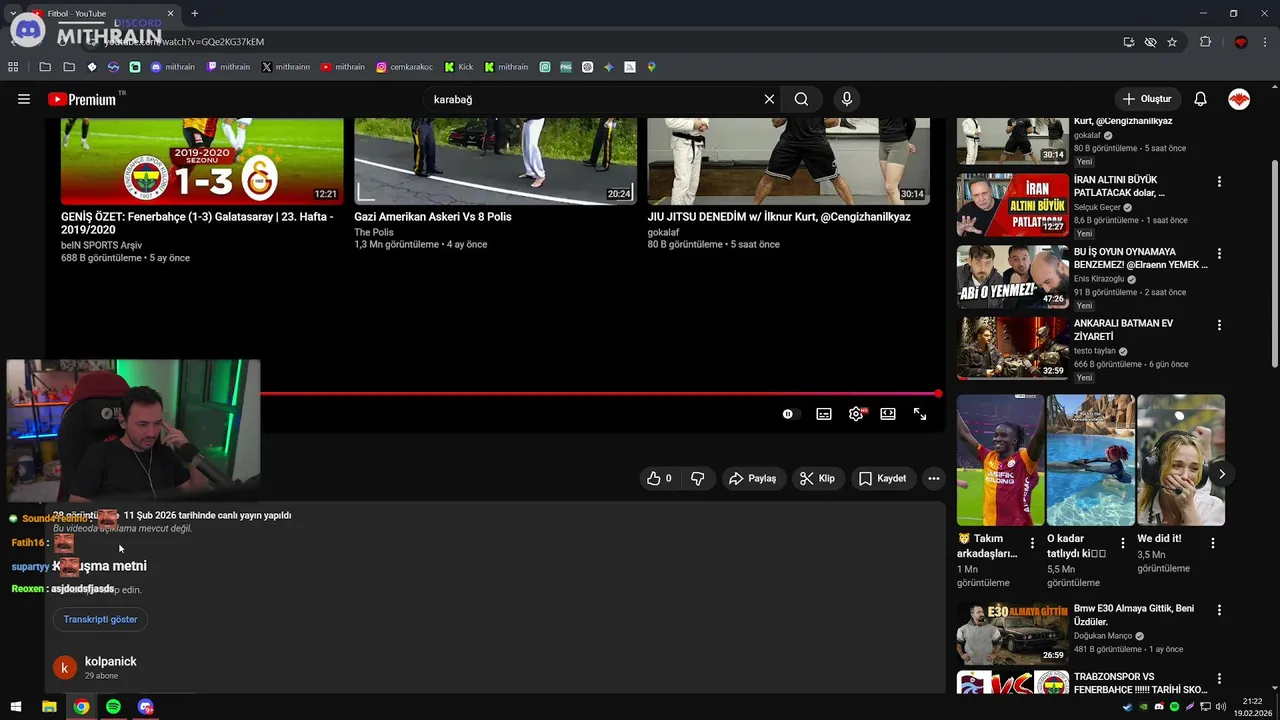The height and width of the screenshot is (720, 1280).
Task: Open options for 'O kadar tatlıydı ki' short
Action: coord(1123,543)
